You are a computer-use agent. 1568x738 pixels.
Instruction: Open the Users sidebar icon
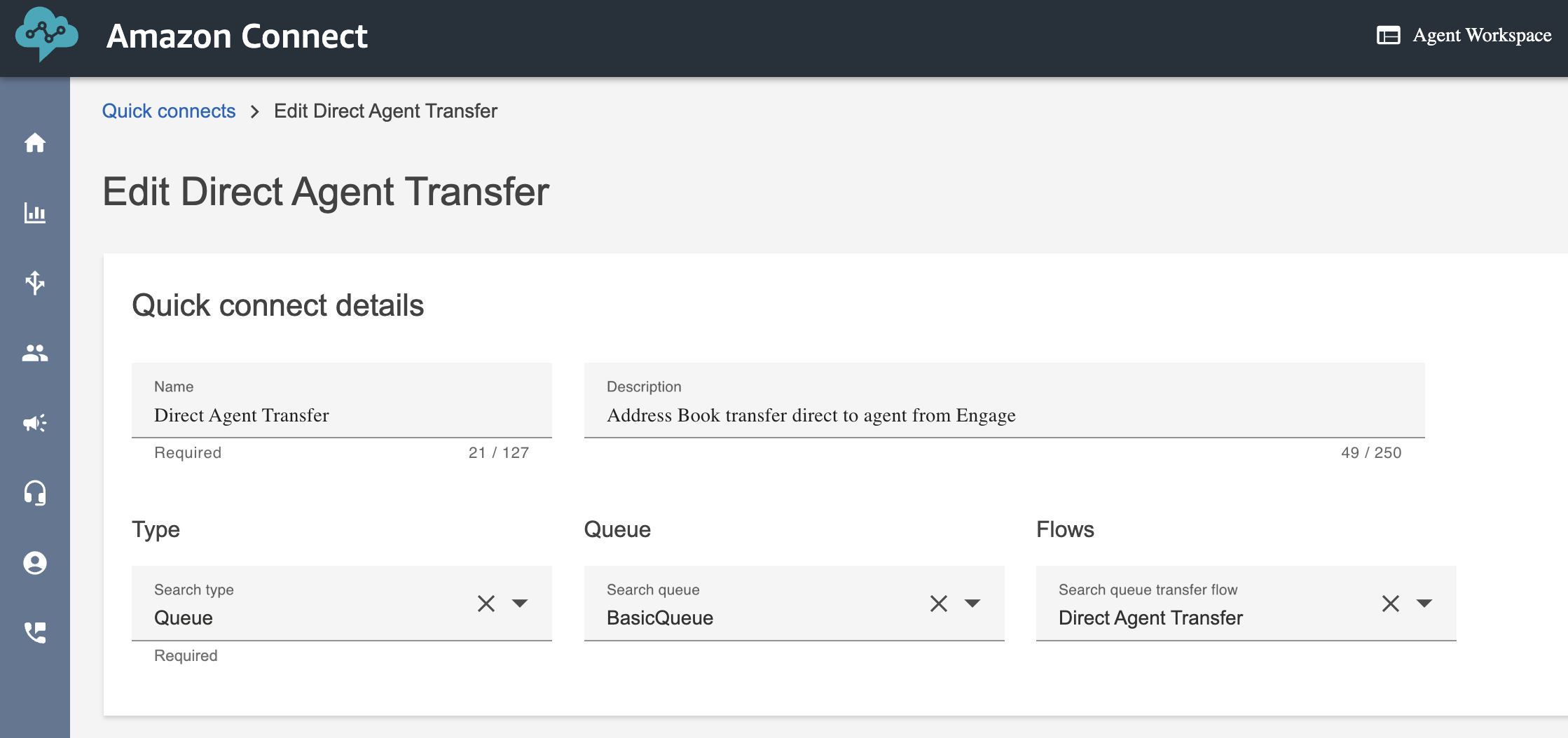pos(35,353)
